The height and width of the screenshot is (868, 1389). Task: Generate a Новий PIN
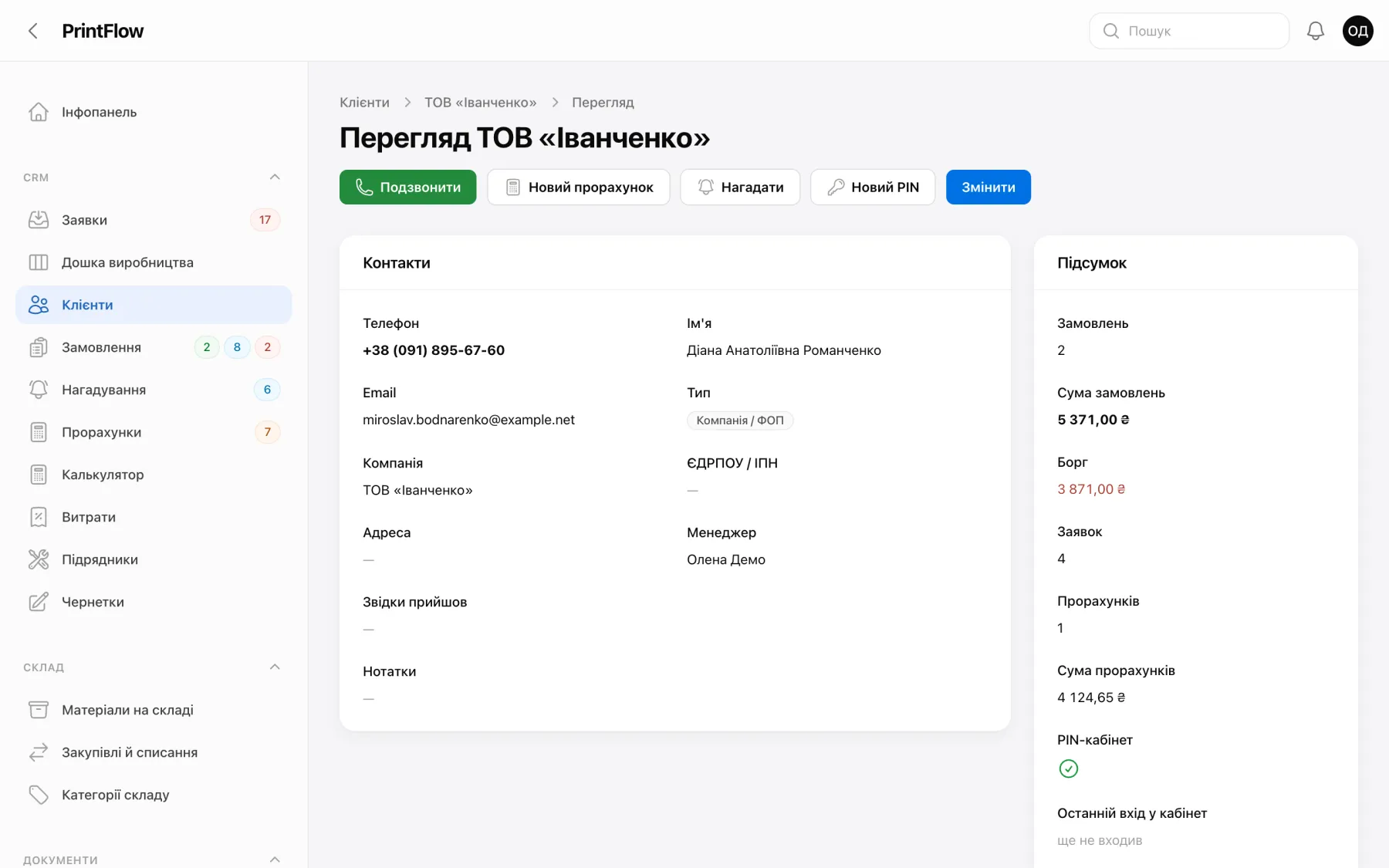(873, 187)
